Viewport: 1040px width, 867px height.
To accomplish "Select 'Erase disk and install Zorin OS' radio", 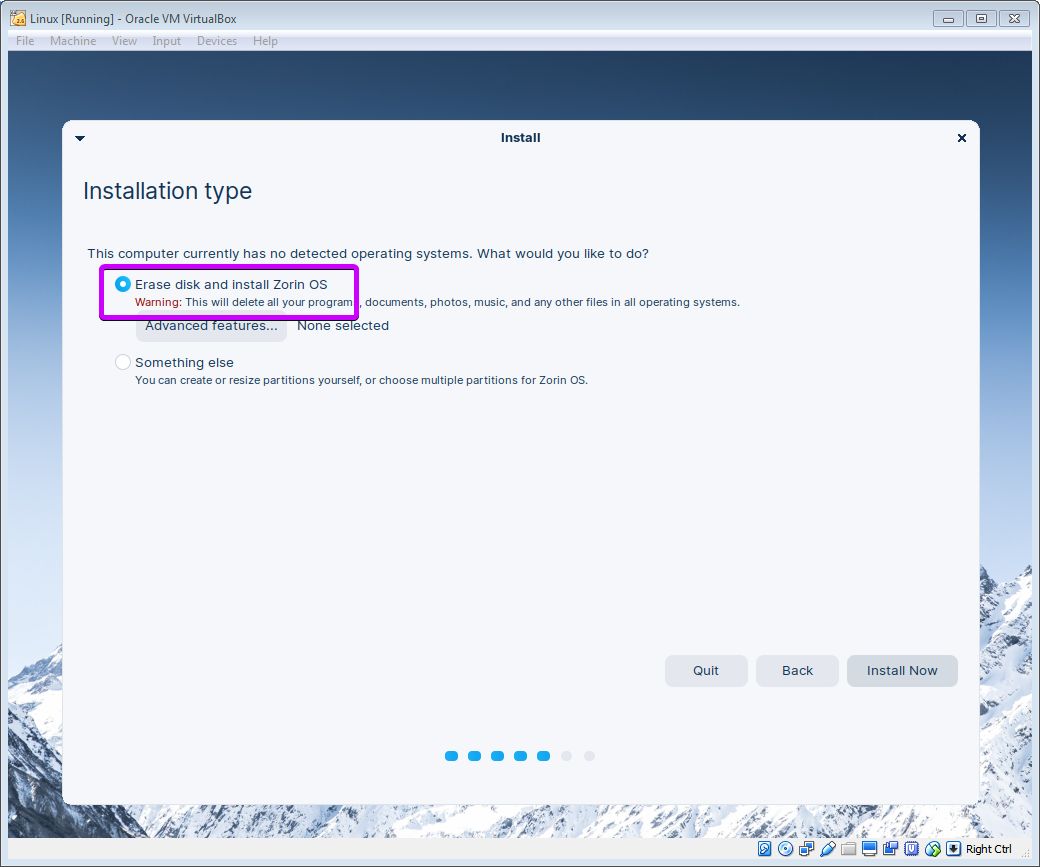I will coord(123,284).
